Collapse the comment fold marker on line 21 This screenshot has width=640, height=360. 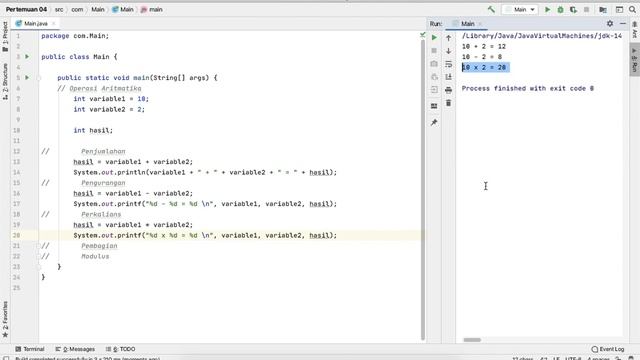39,246
